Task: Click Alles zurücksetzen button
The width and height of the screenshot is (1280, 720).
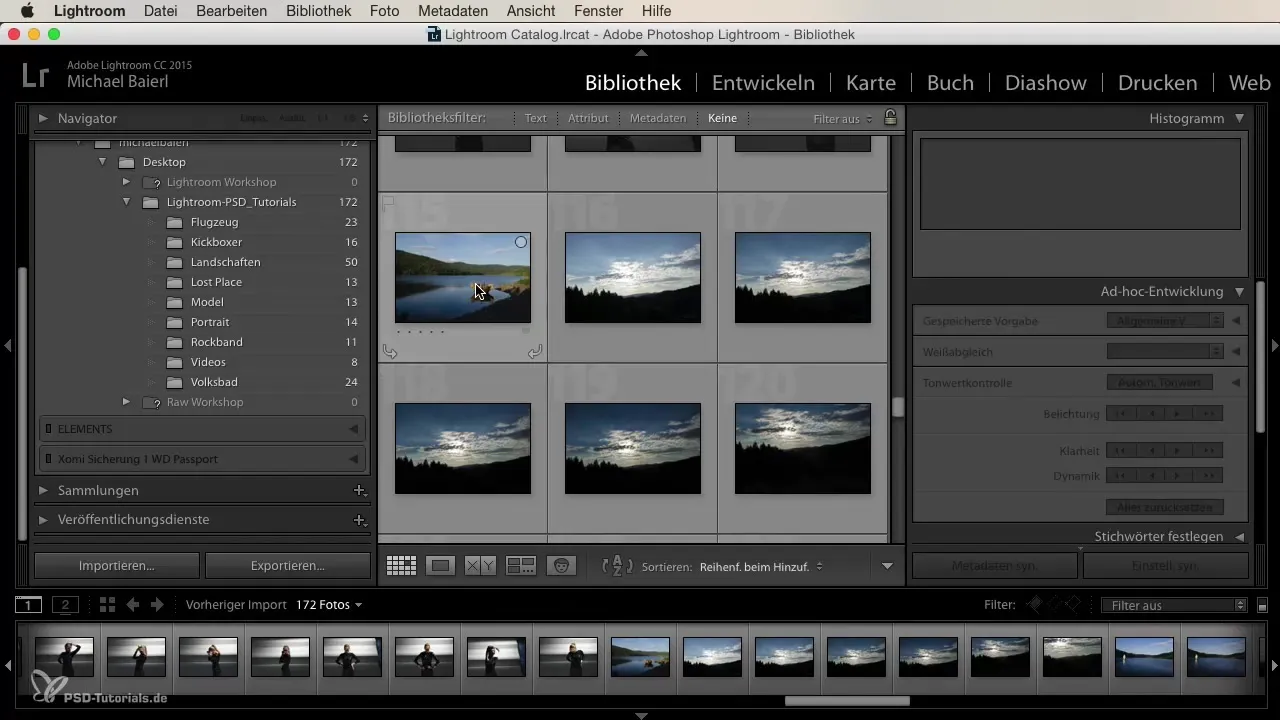Action: coord(1165,507)
